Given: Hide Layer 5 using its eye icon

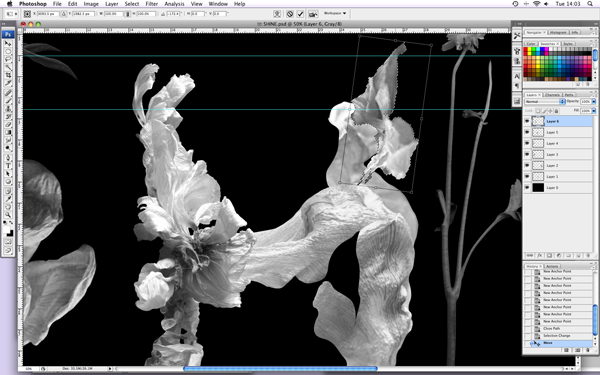Looking at the screenshot, I should (527, 132).
